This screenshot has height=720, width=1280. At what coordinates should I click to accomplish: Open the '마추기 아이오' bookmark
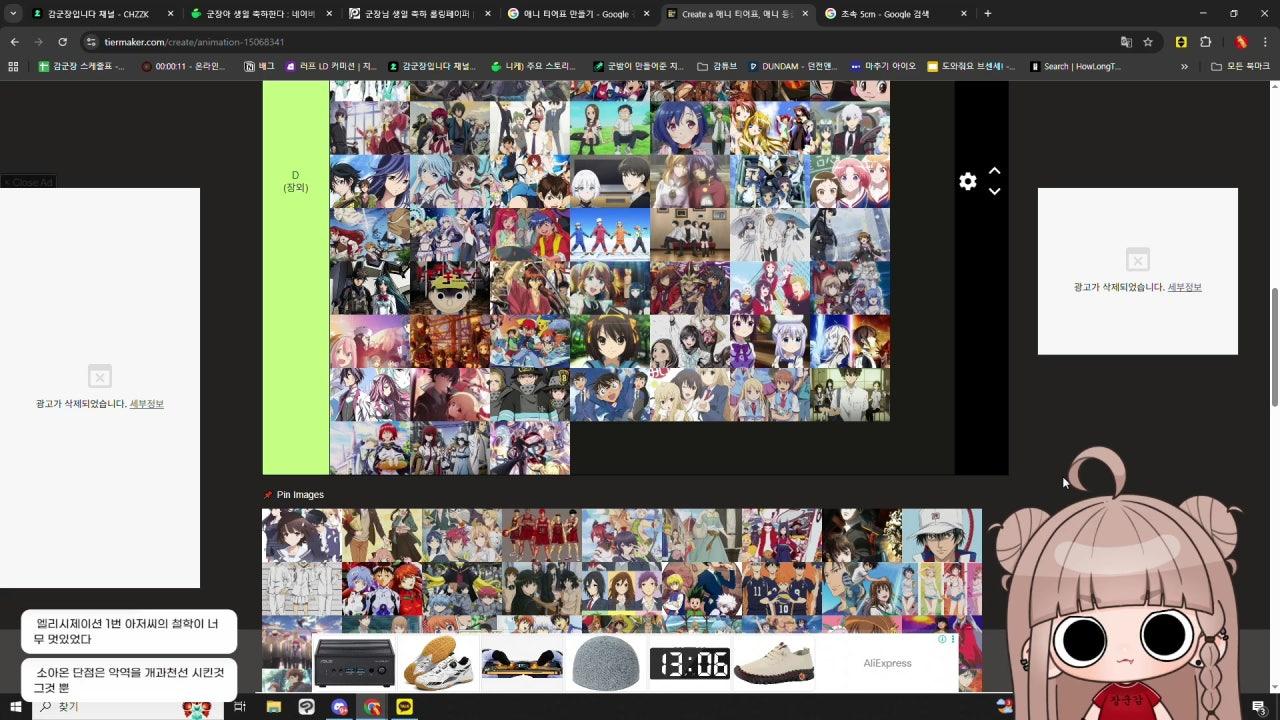883,66
